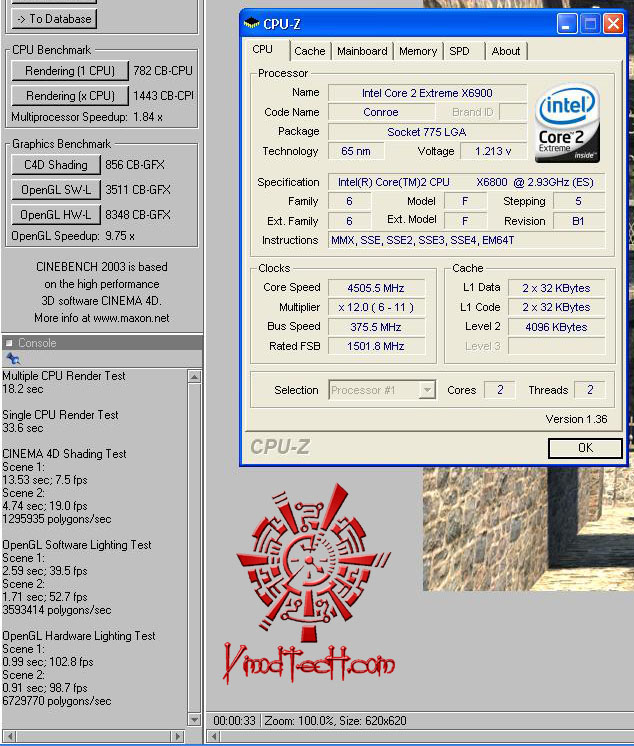Click the Rated FSB value 1501.8 MHz
The width and height of the screenshot is (634, 746).
(x=376, y=346)
